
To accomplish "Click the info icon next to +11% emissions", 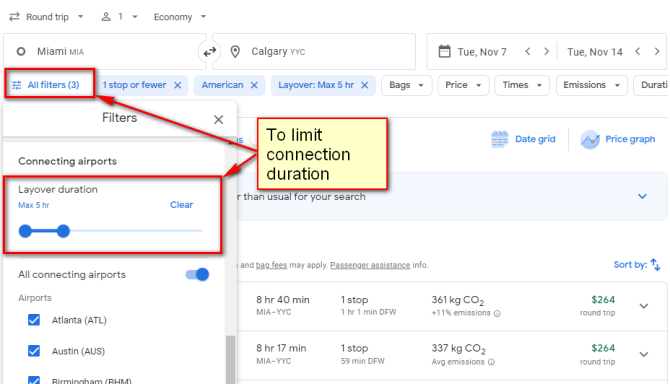I will 497,314.
